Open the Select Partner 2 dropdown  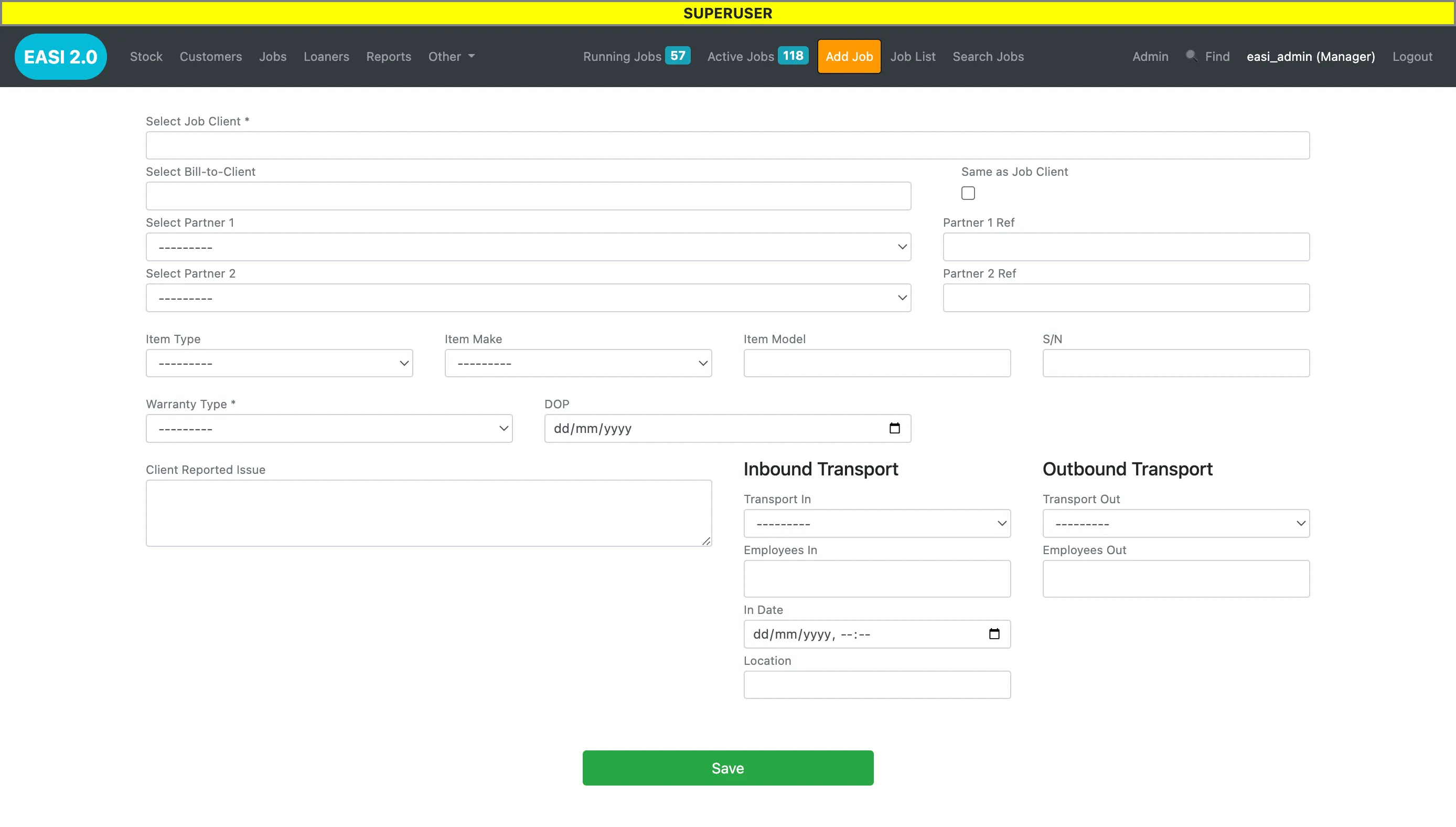point(529,298)
